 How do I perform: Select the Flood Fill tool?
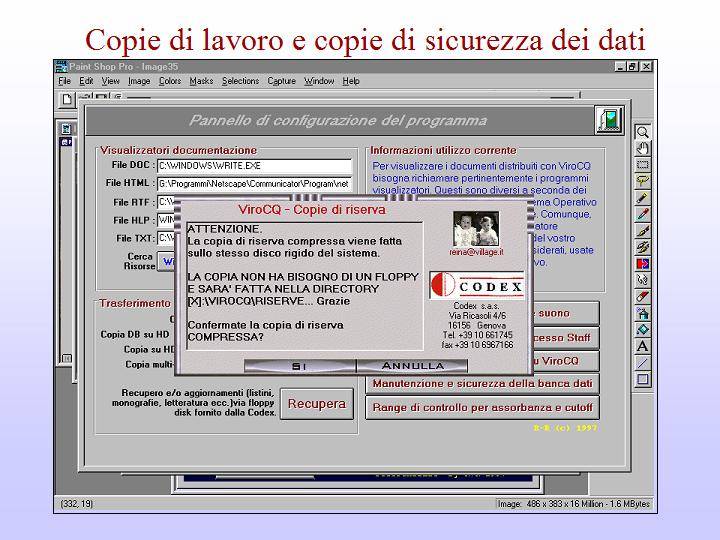pyautogui.click(x=642, y=330)
